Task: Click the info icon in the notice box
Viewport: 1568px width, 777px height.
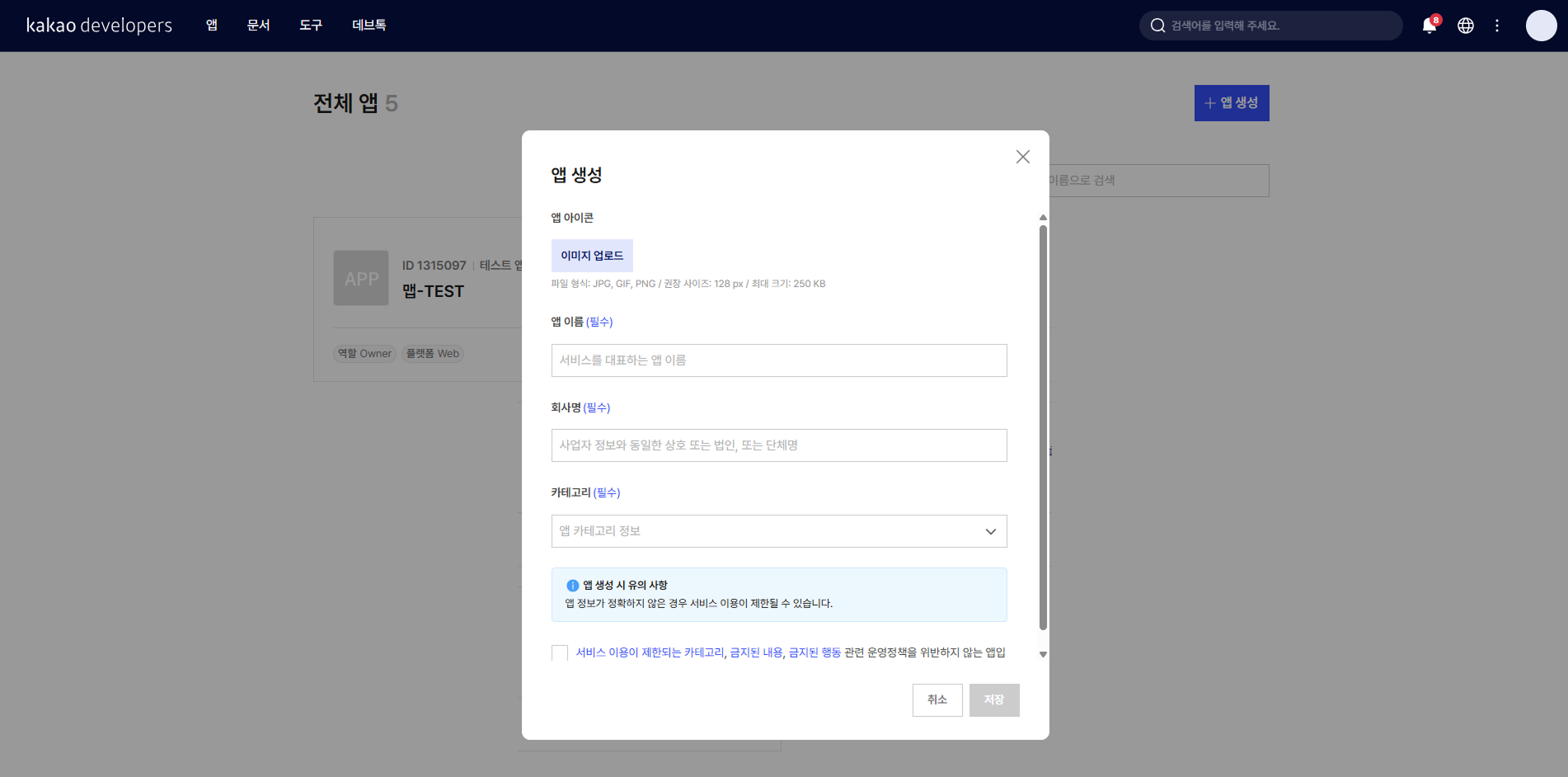Action: point(572,586)
